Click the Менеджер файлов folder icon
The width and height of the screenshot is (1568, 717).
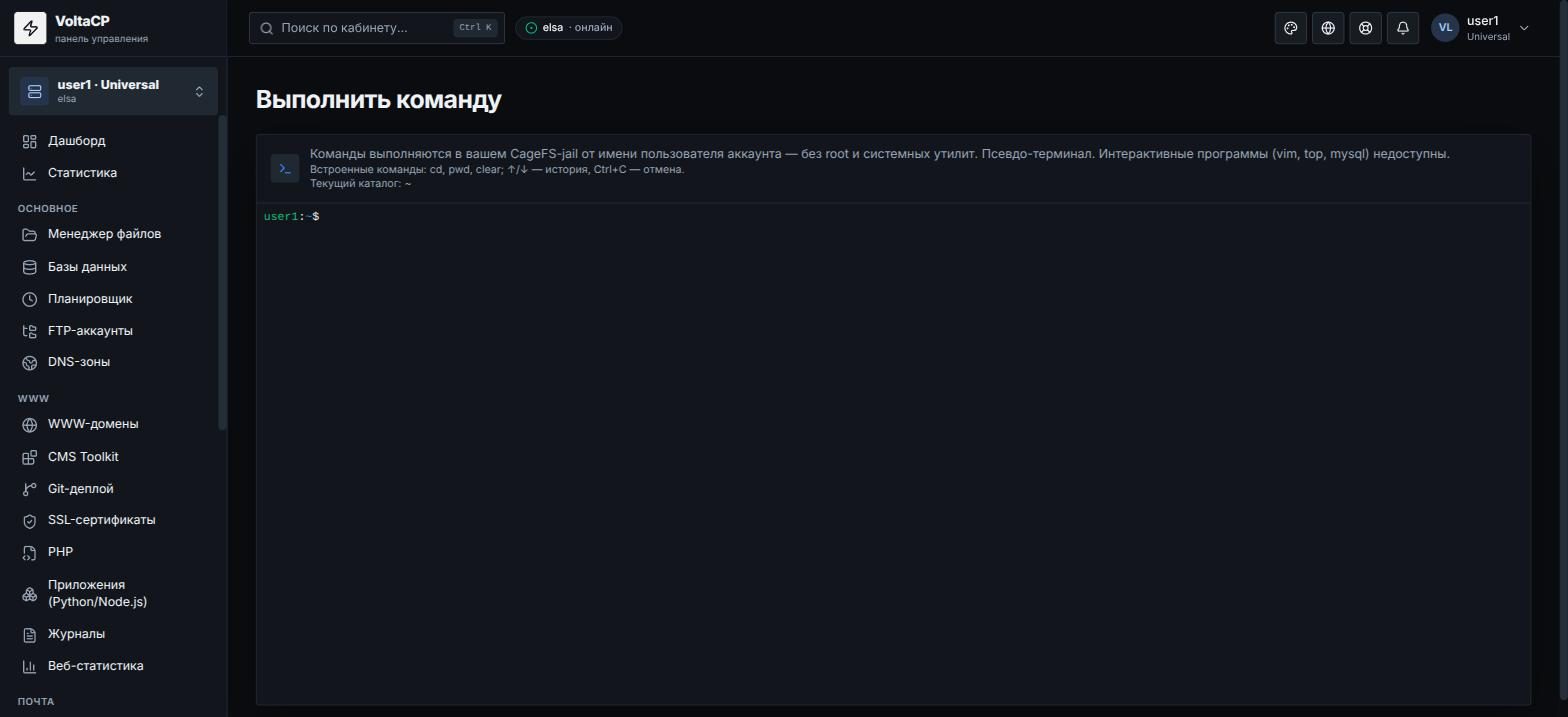pyautogui.click(x=30, y=234)
